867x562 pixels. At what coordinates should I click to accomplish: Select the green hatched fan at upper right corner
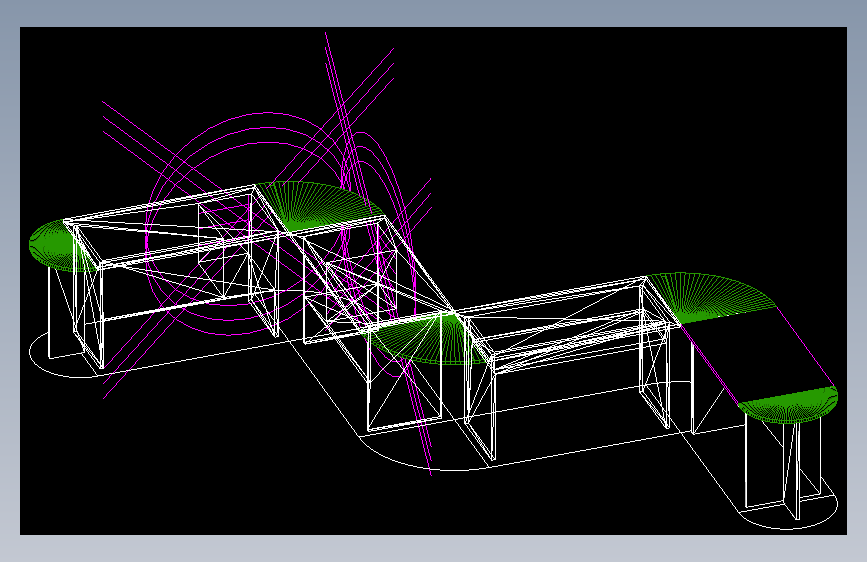[713, 296]
